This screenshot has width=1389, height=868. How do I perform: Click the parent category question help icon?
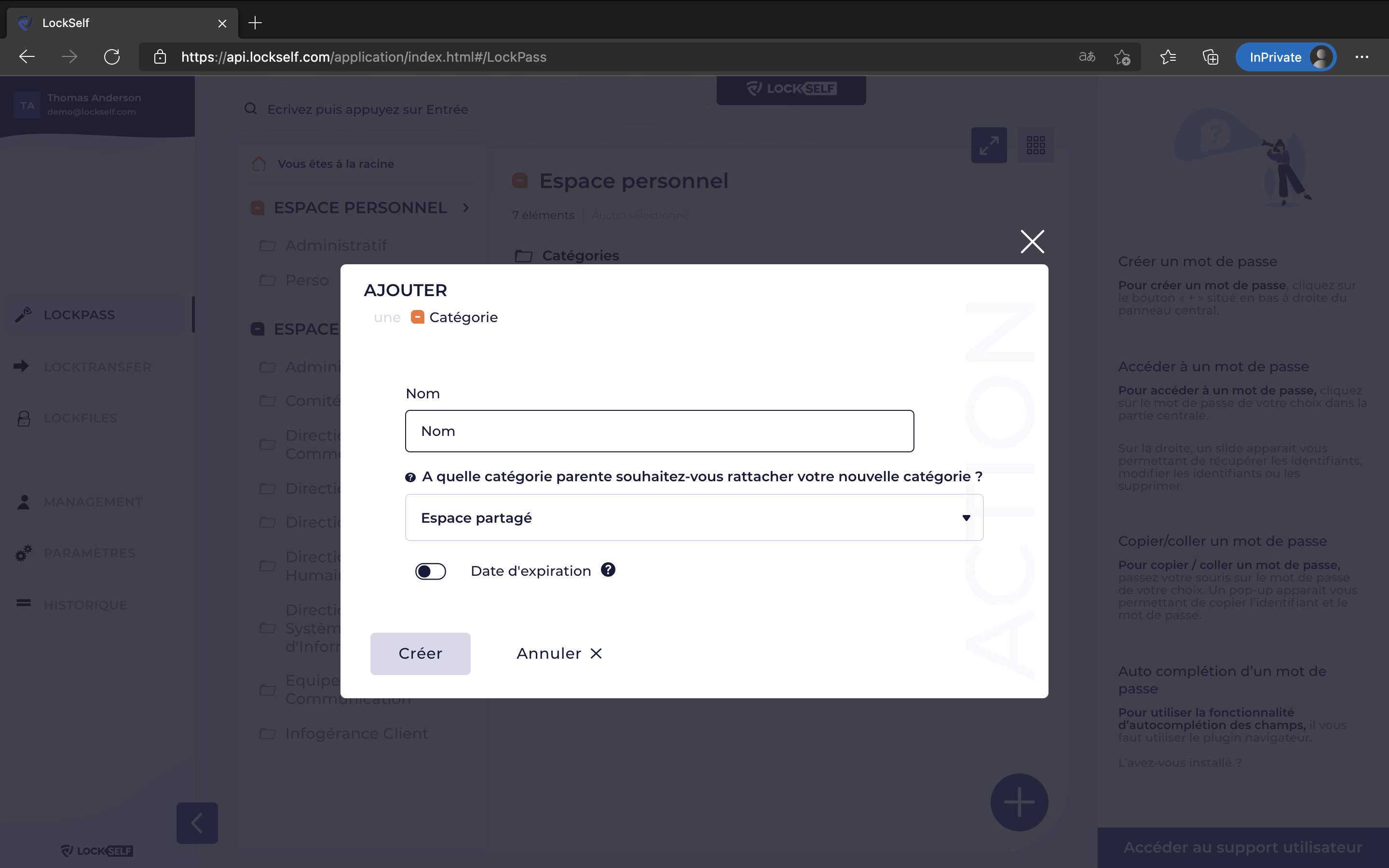click(x=410, y=477)
